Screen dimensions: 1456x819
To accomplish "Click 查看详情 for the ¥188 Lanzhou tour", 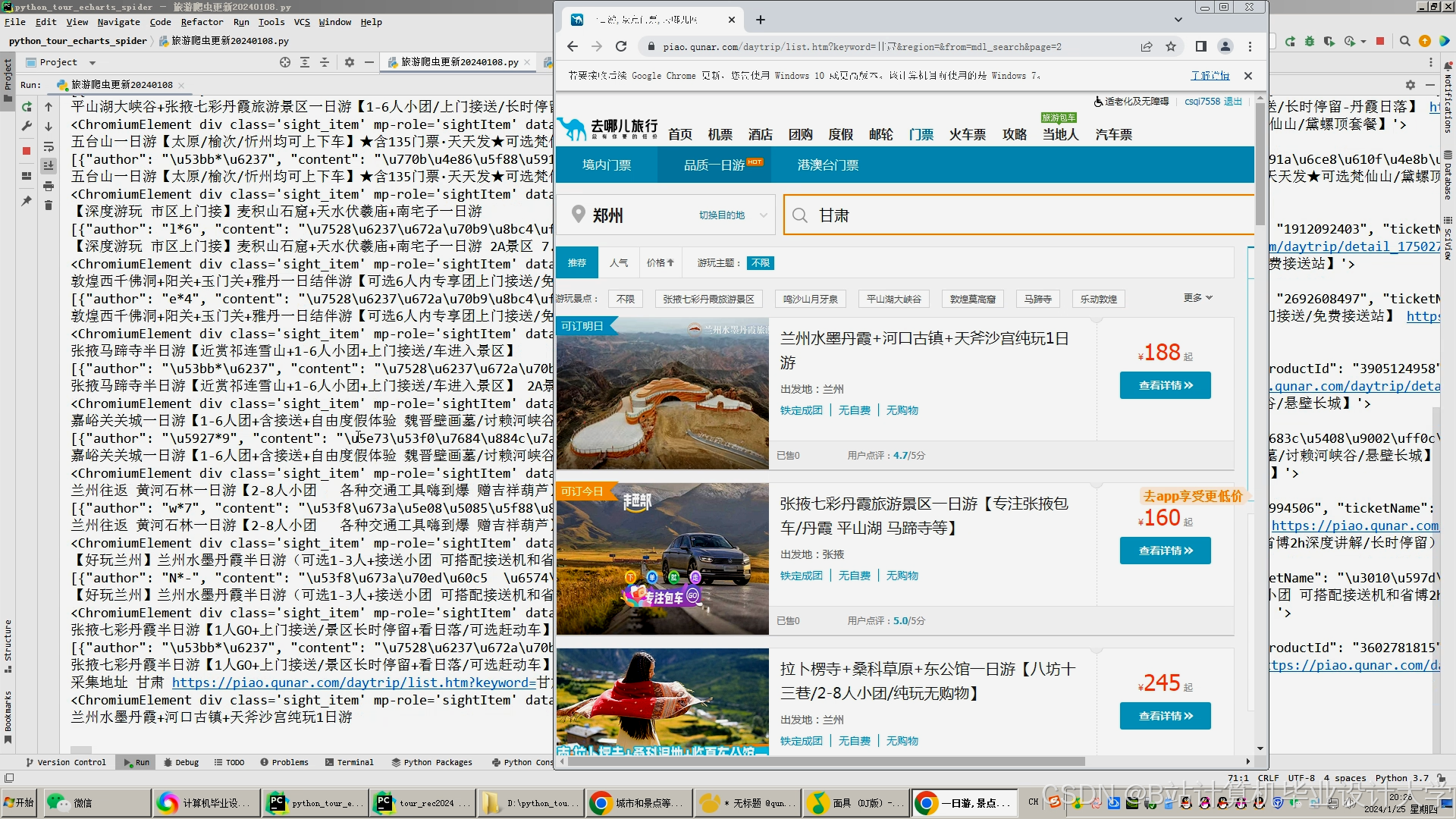I will (1165, 385).
